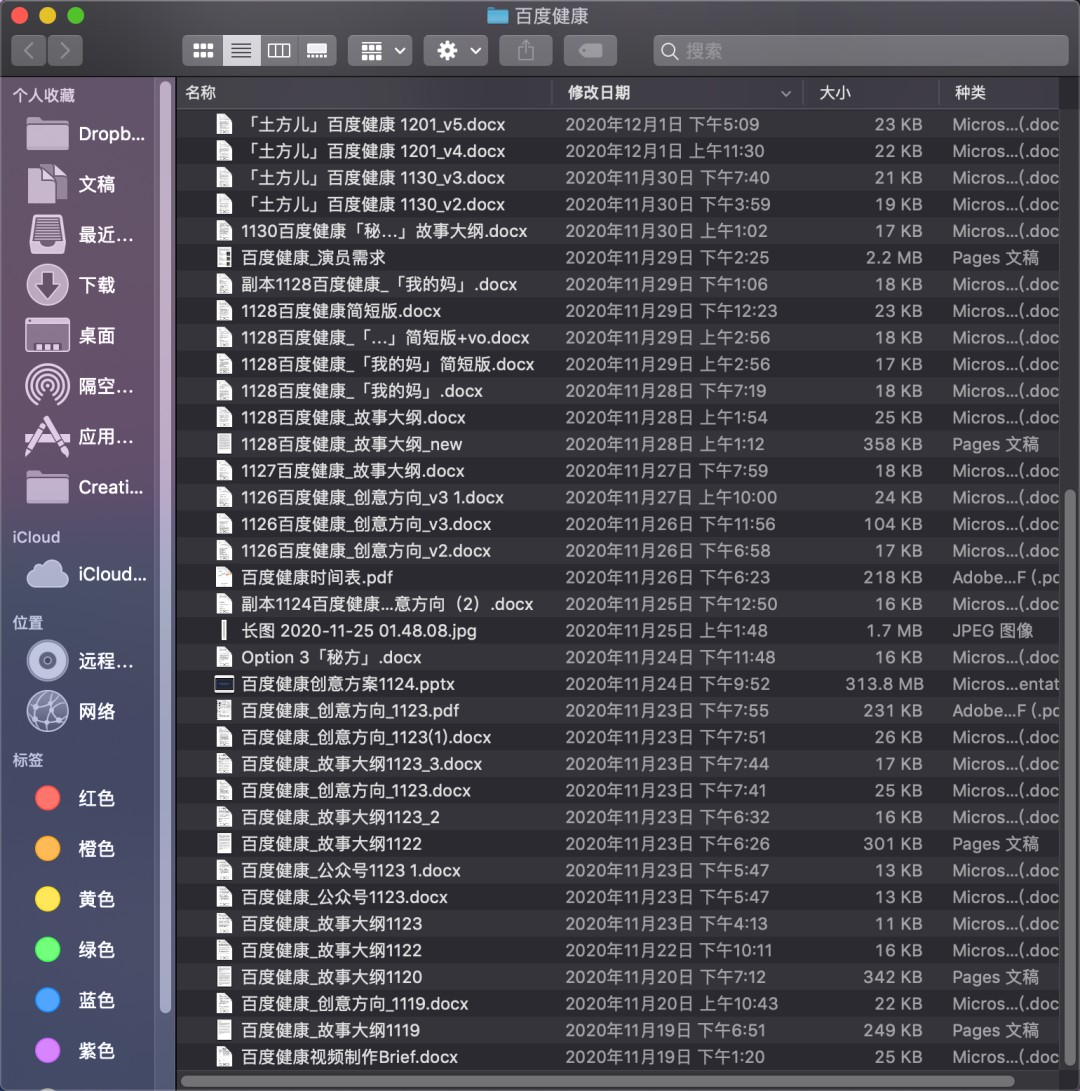Select file 「土方儿」百度健康 1201_v4.docx
The width and height of the screenshot is (1080, 1091).
[618, 151]
